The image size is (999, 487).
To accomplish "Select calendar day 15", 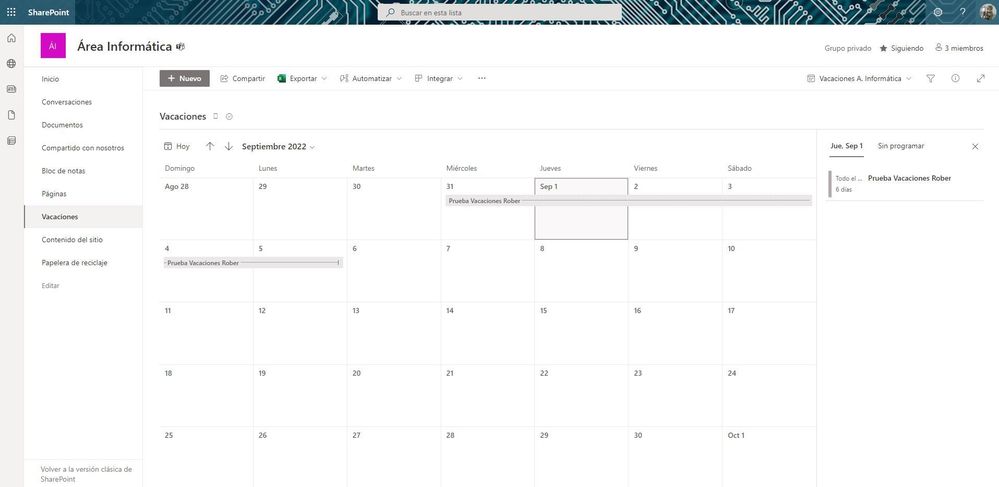I will 581,333.
